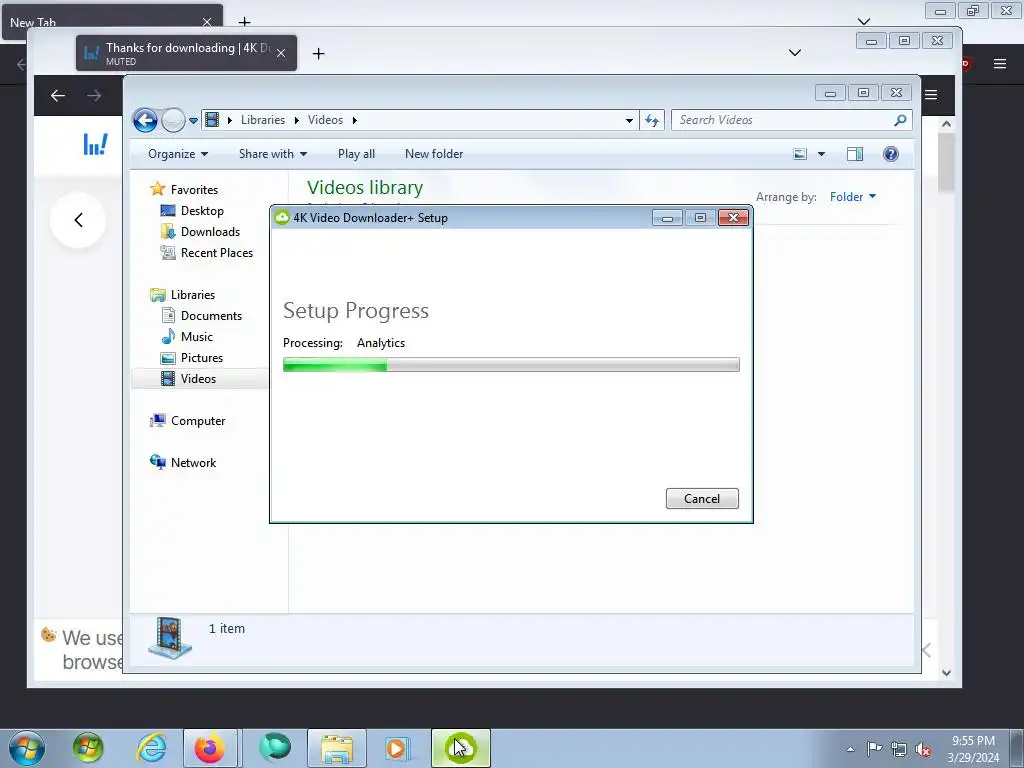Viewport: 1024px width, 768px height.
Task: Change the view icon button
Action: click(800, 154)
